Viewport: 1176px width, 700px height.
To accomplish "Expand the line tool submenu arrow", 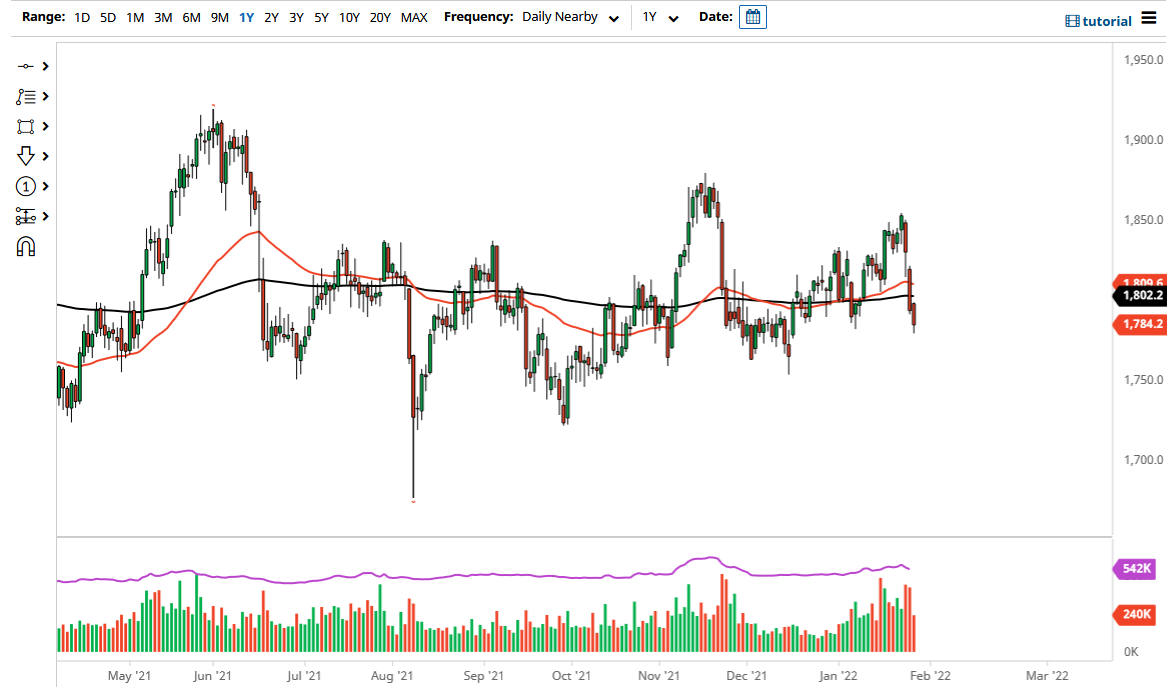I will point(46,66).
